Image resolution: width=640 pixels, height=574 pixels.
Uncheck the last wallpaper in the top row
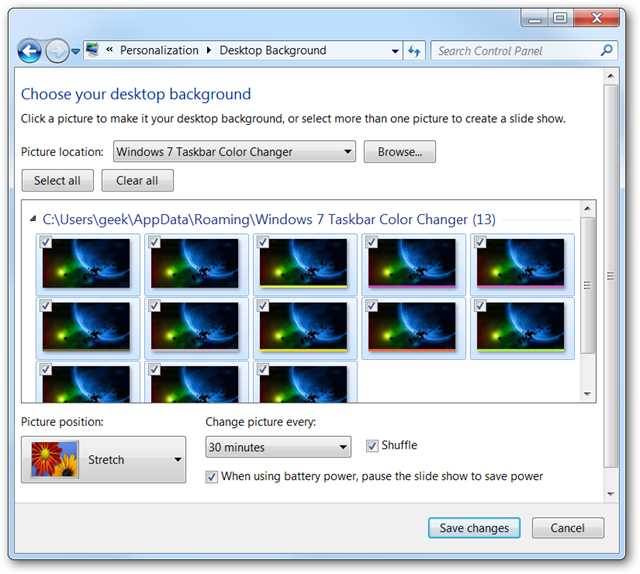(x=480, y=242)
